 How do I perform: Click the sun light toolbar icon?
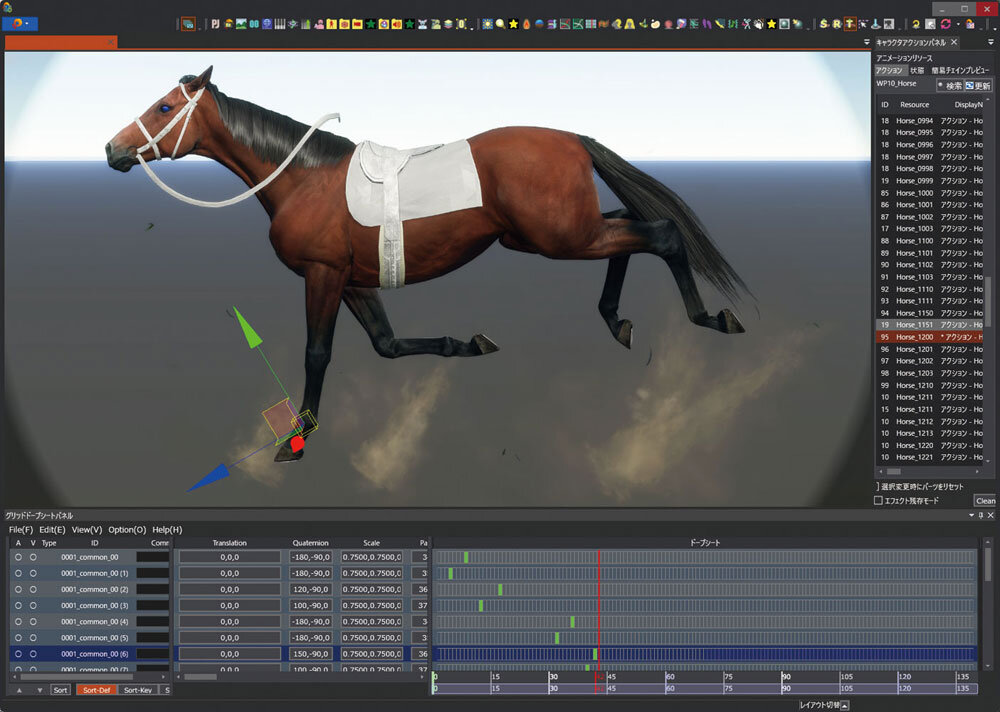tap(487, 24)
